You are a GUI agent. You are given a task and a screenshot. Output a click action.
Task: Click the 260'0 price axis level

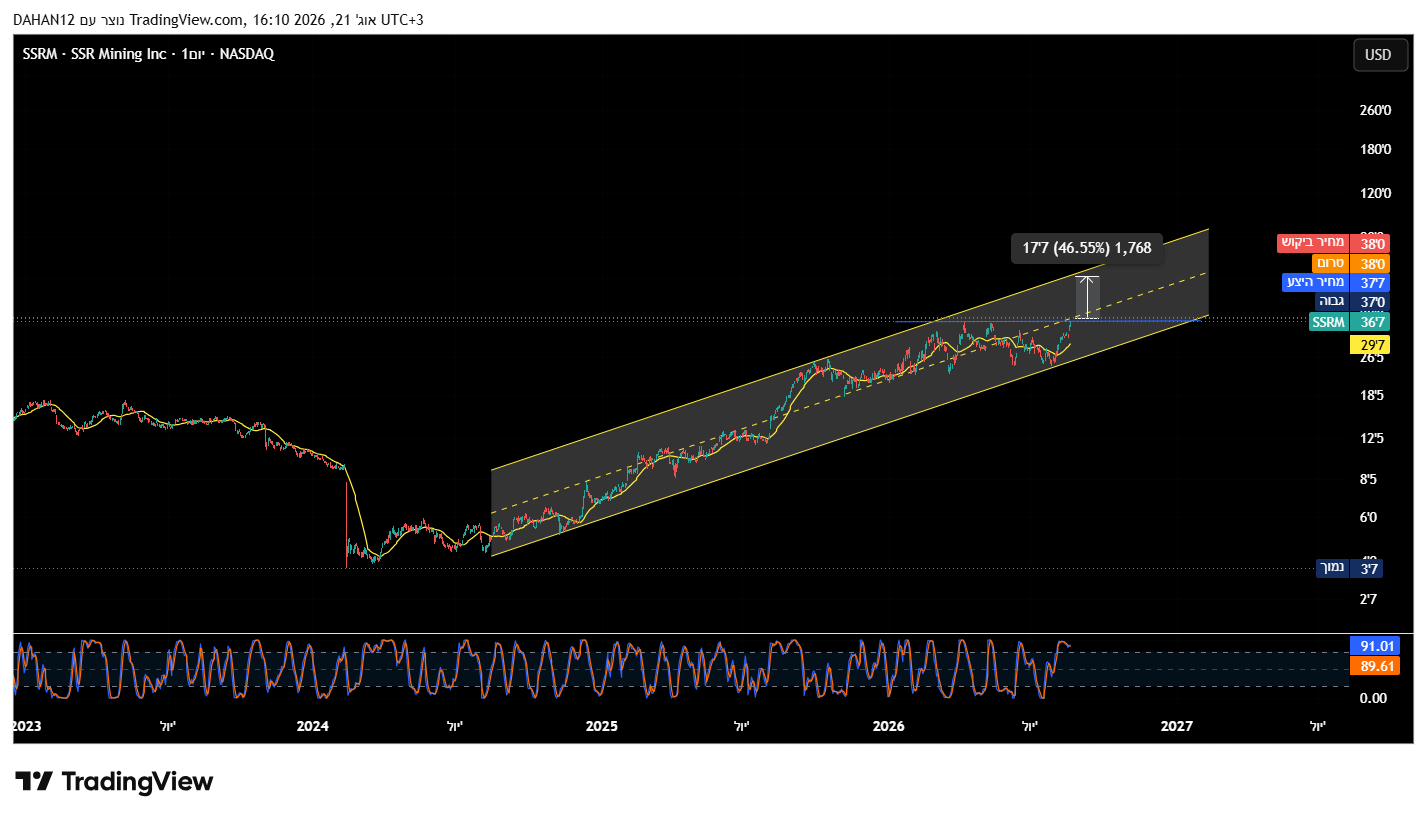[1375, 110]
